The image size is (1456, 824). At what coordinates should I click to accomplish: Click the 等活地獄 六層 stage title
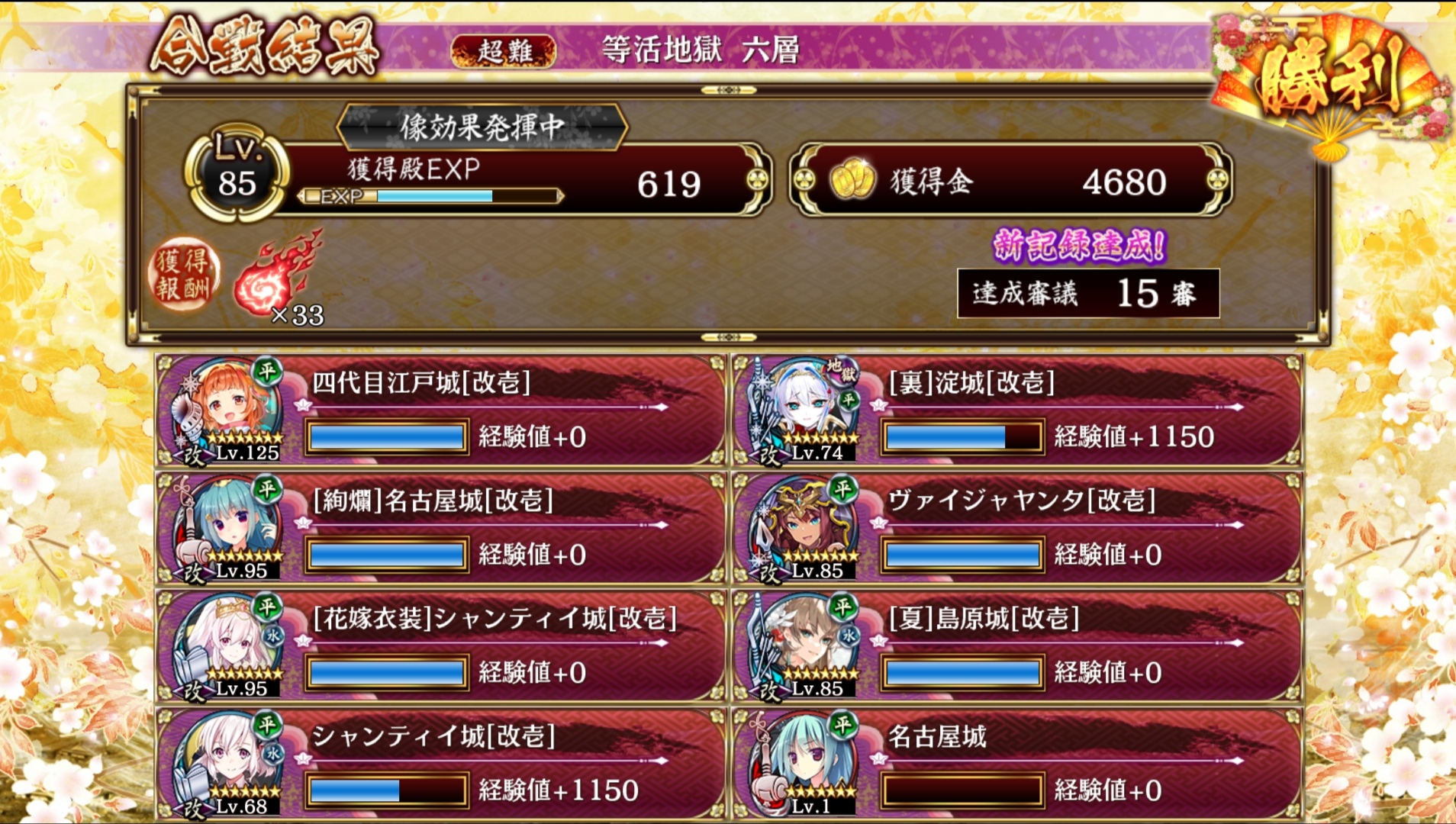click(701, 50)
